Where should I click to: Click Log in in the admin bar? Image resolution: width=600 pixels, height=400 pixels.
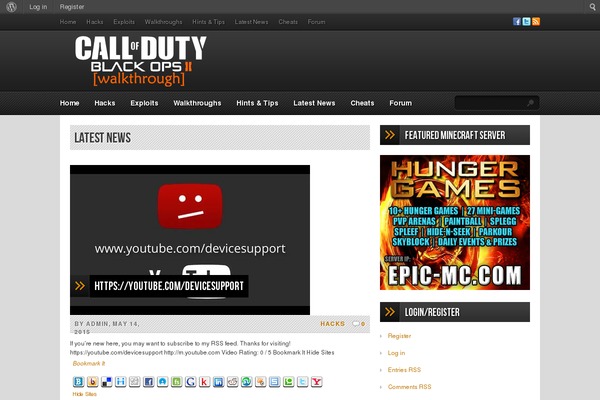tap(38, 7)
